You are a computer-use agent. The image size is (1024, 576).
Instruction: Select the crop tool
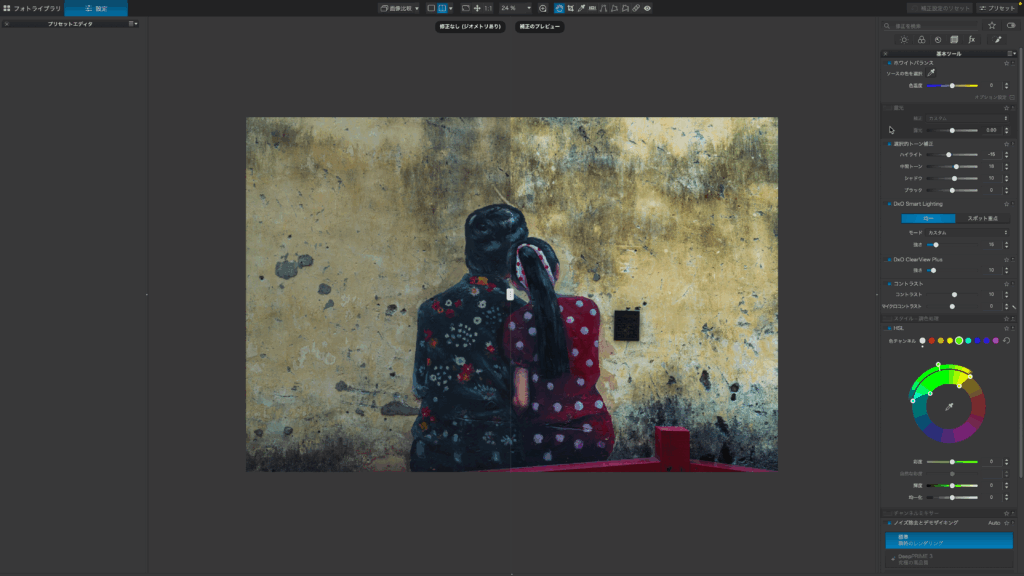click(x=570, y=8)
